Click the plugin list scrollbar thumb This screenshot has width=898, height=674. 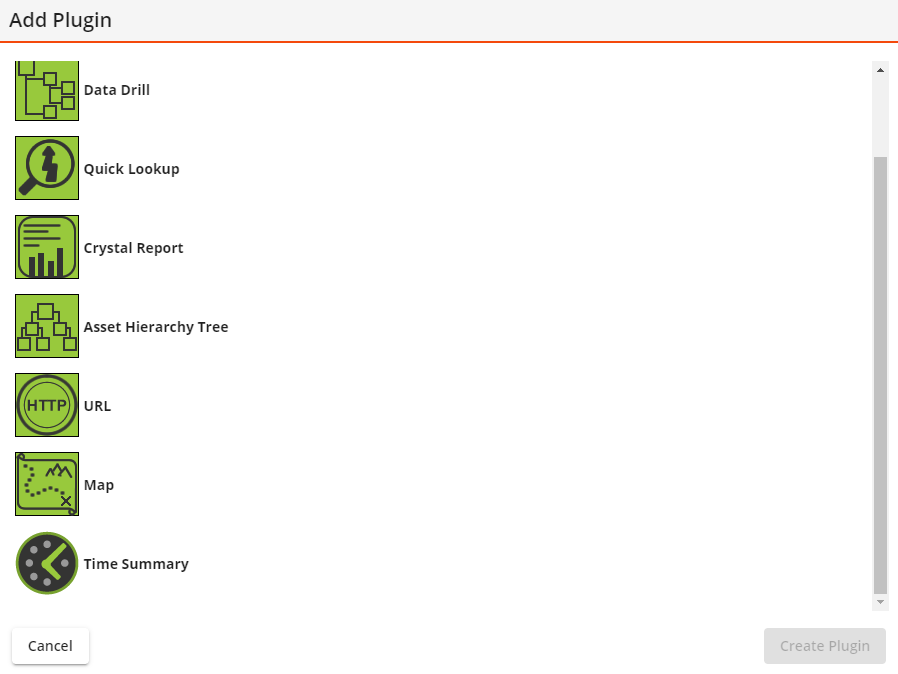coord(880,375)
